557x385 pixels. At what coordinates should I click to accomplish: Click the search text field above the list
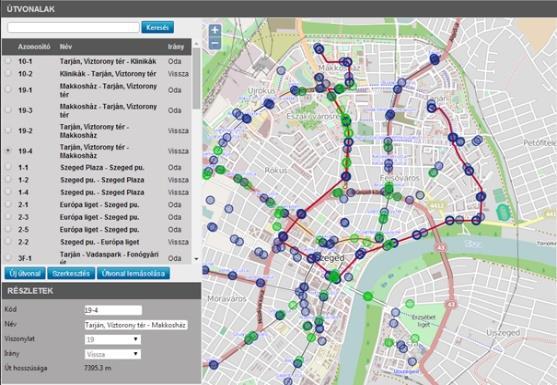[x=73, y=27]
